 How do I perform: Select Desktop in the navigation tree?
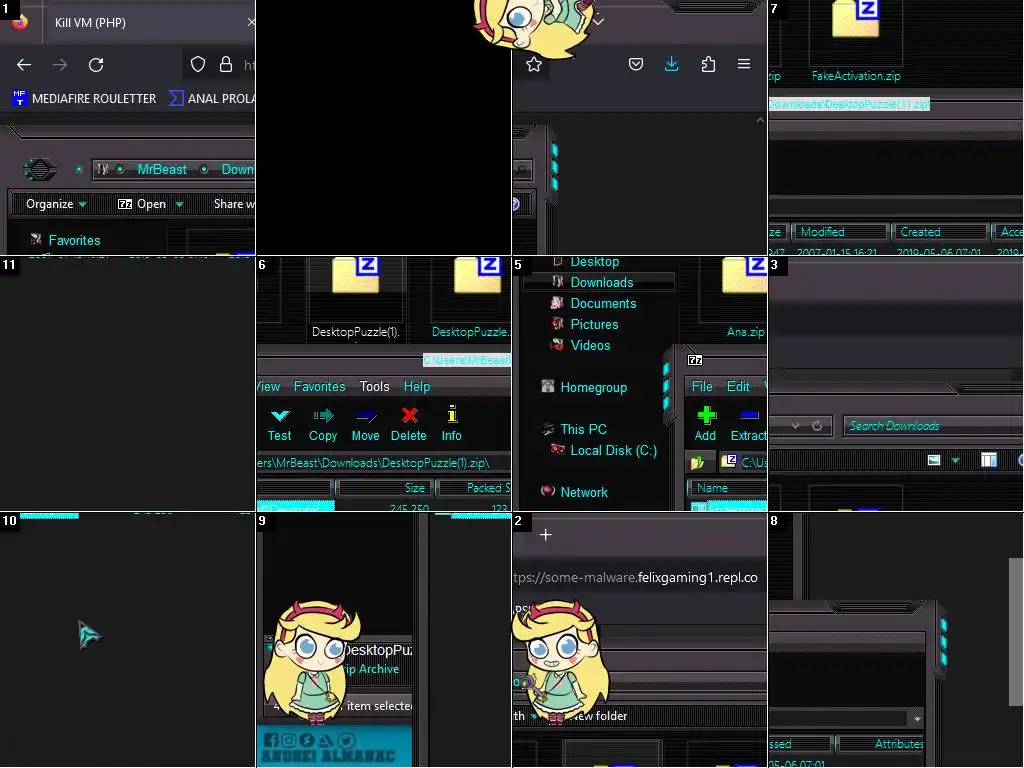[594, 262]
